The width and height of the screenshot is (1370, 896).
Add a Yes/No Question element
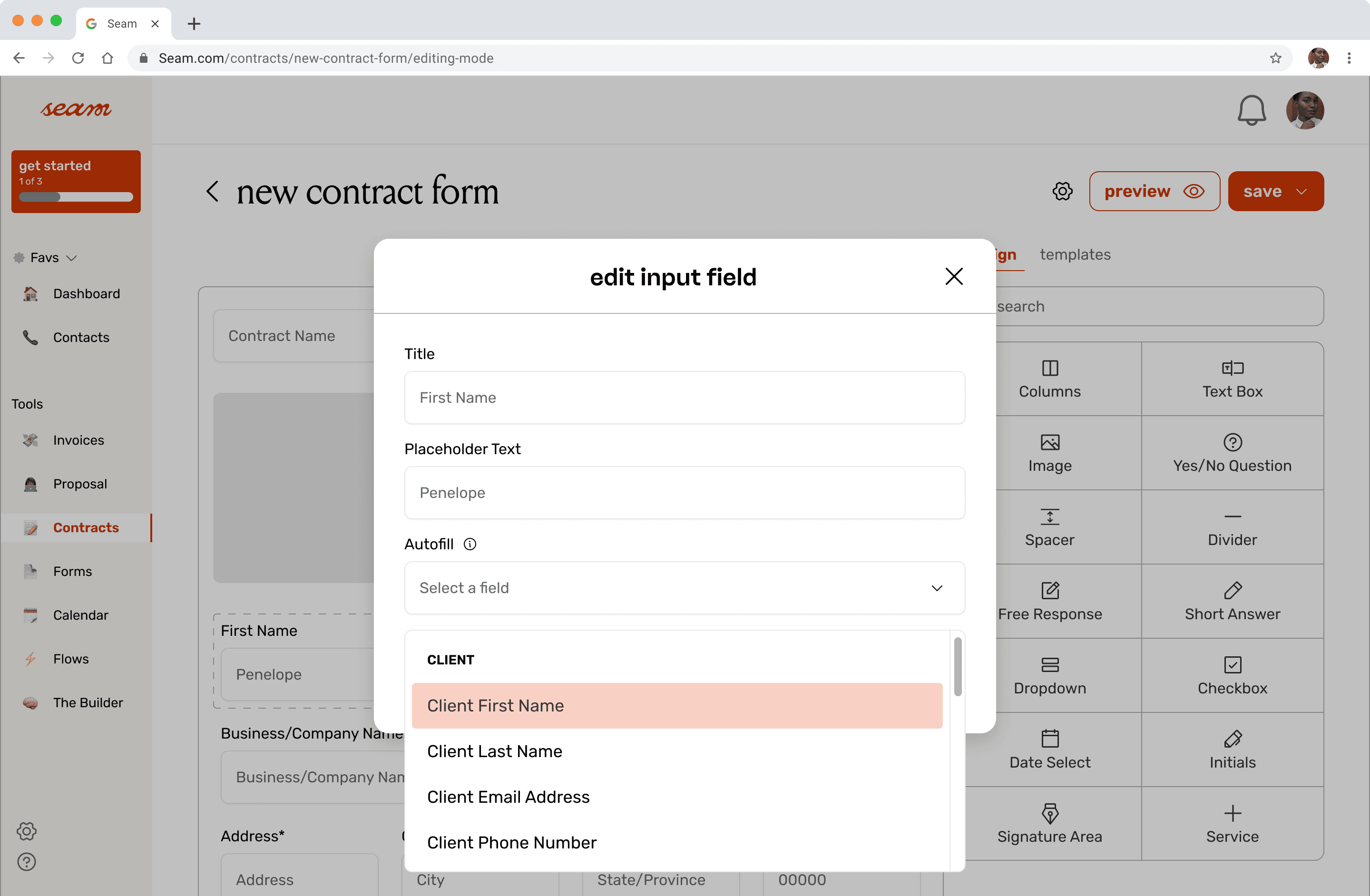1233,453
